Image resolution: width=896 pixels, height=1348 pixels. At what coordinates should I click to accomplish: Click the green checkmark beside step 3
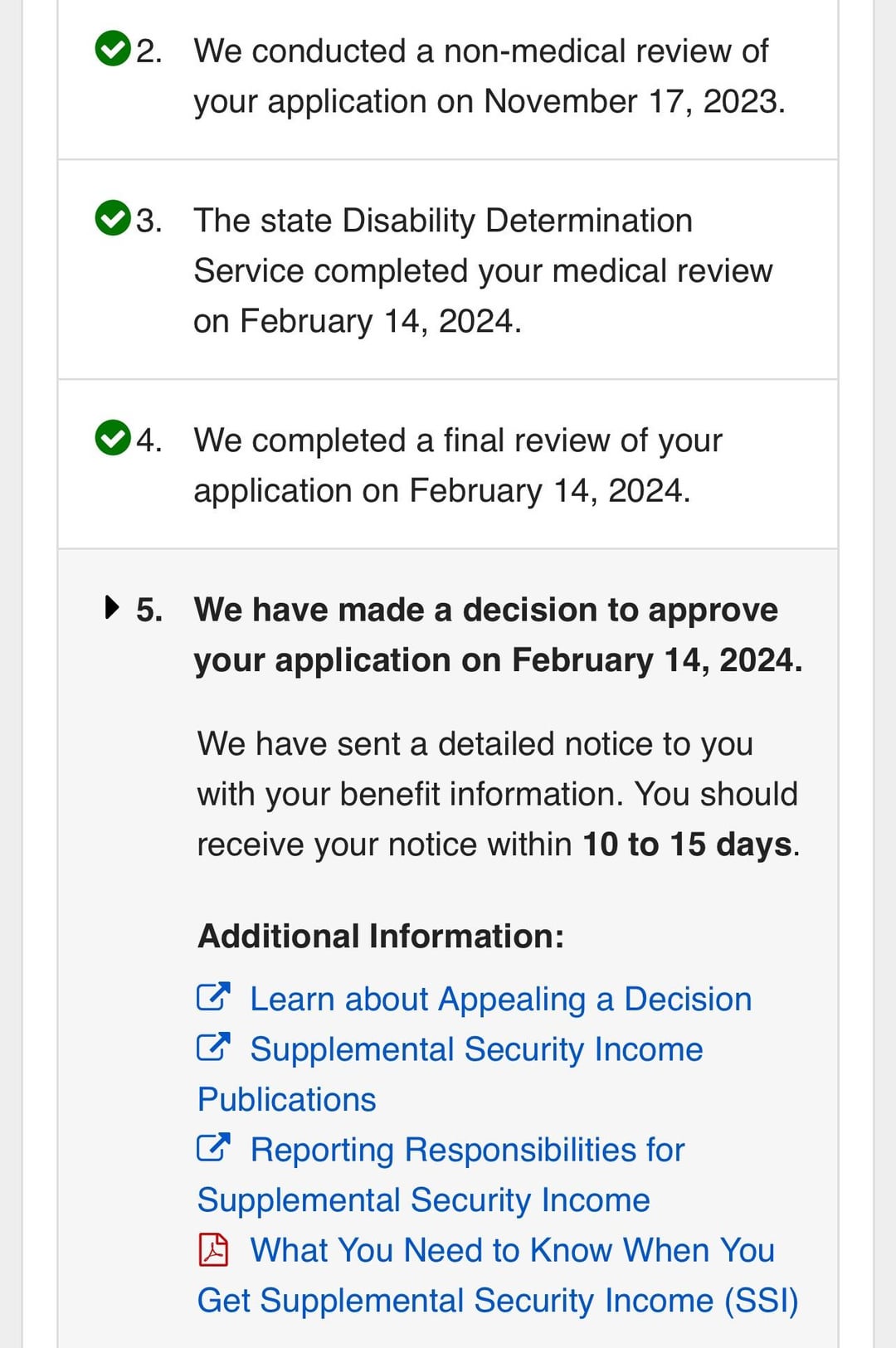113,218
